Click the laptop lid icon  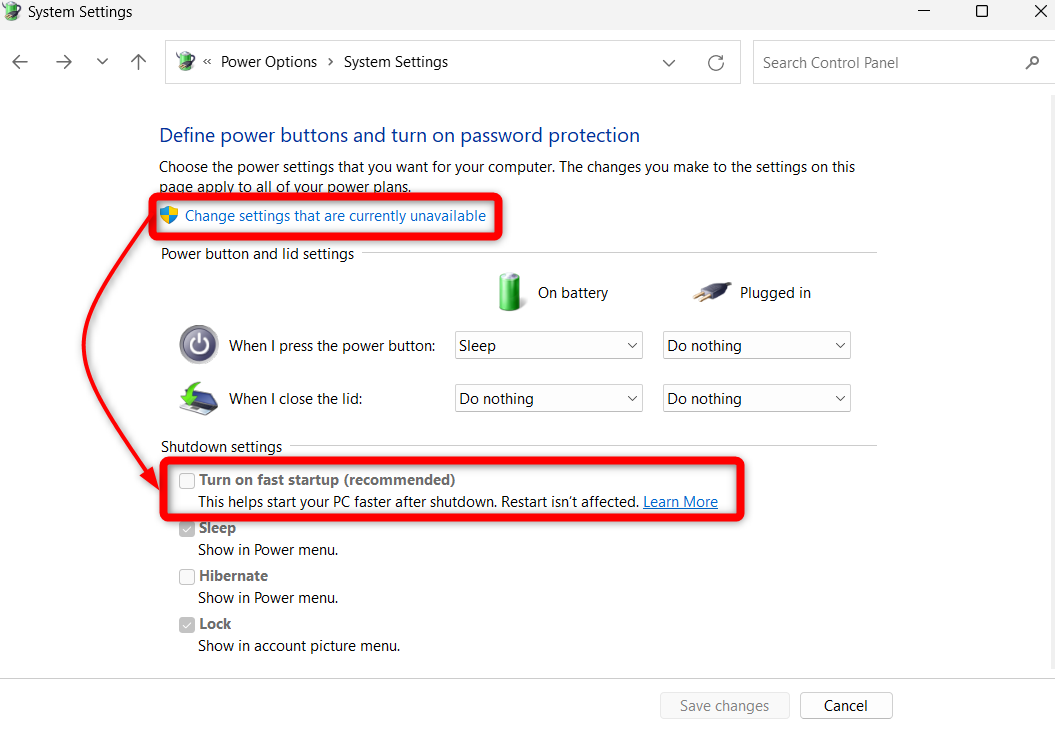pos(198,397)
